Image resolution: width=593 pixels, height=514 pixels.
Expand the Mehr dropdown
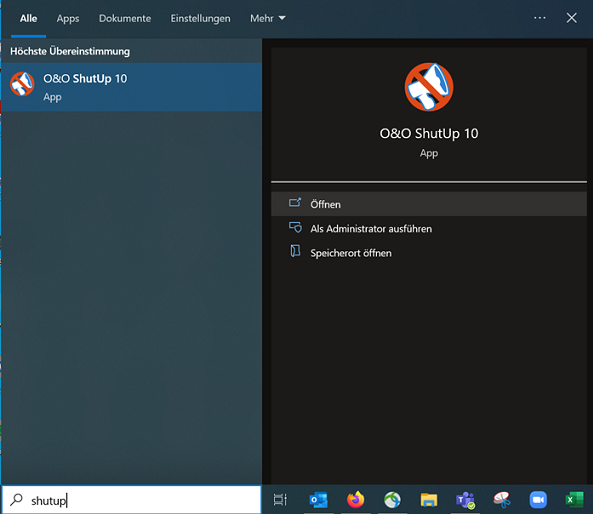click(x=268, y=18)
